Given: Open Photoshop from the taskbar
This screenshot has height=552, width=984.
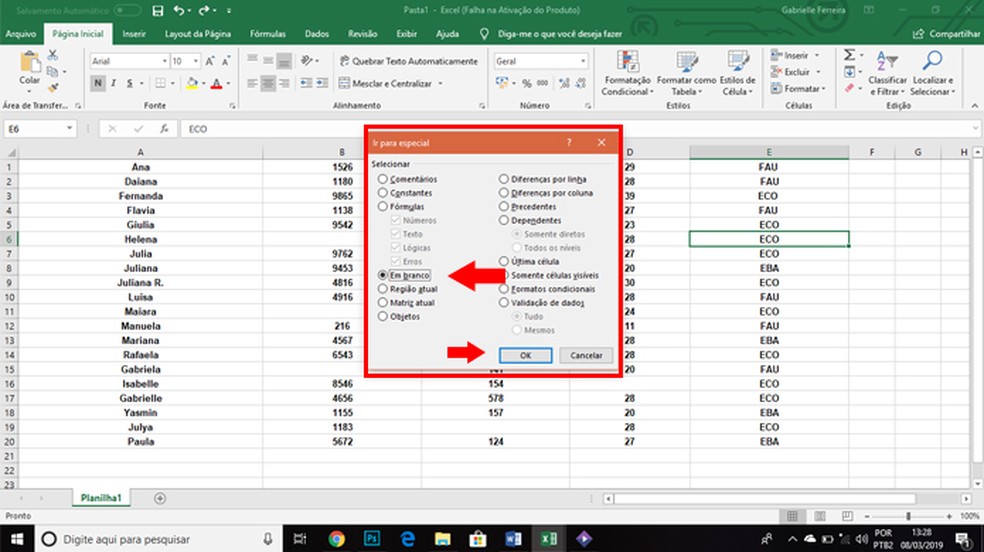Looking at the screenshot, I should pyautogui.click(x=372, y=539).
